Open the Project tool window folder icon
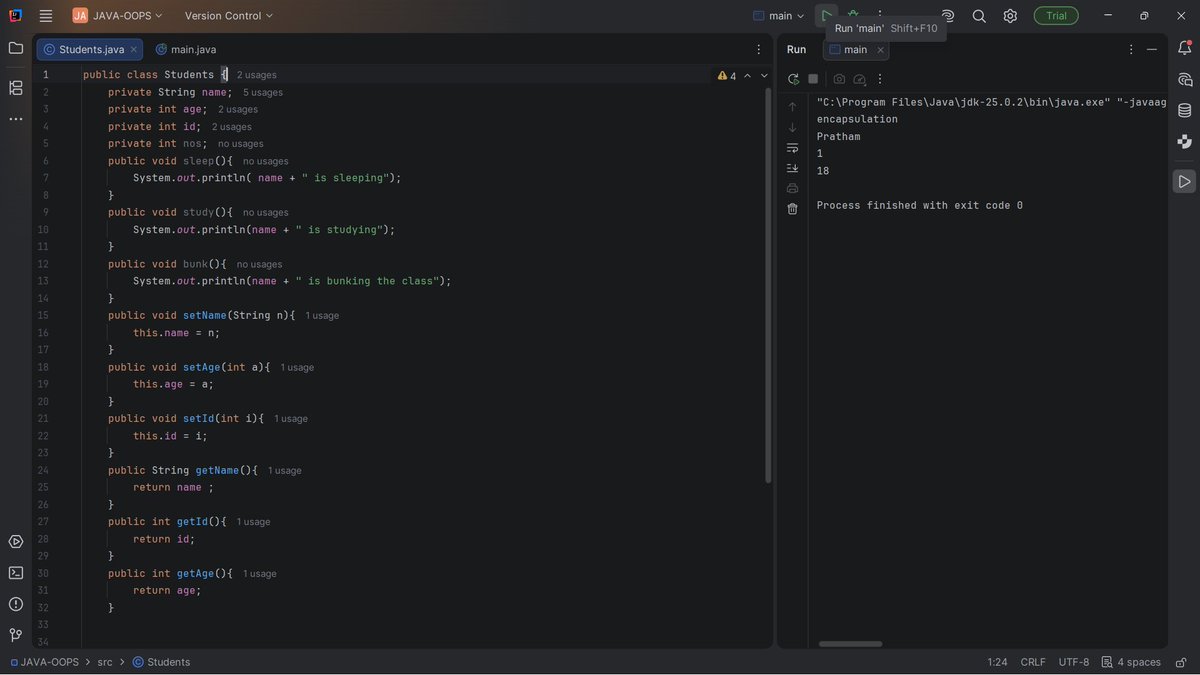Screen dimensions: 1200x675 (16, 48)
